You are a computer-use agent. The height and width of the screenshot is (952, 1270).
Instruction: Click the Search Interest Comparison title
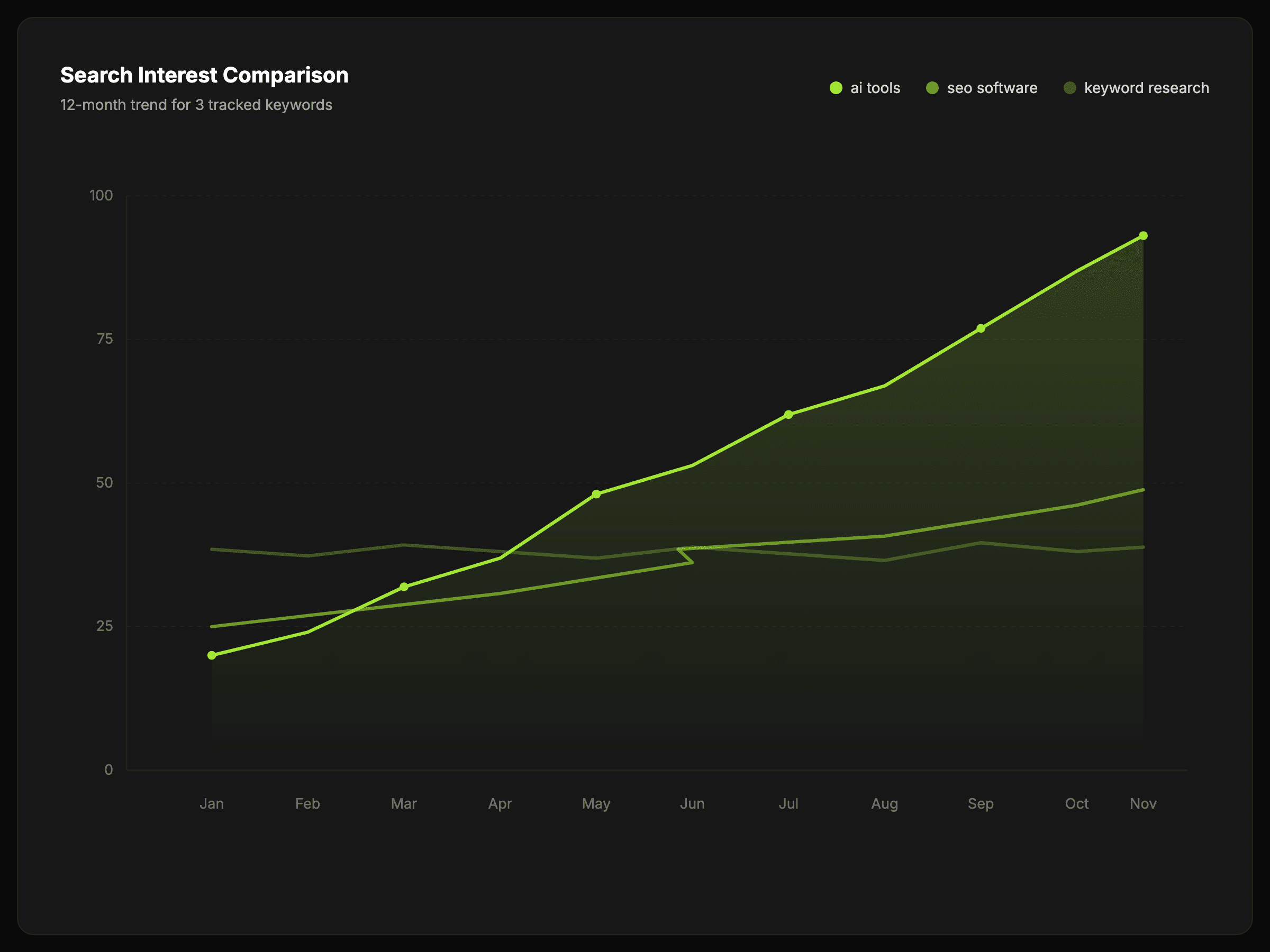click(x=204, y=75)
